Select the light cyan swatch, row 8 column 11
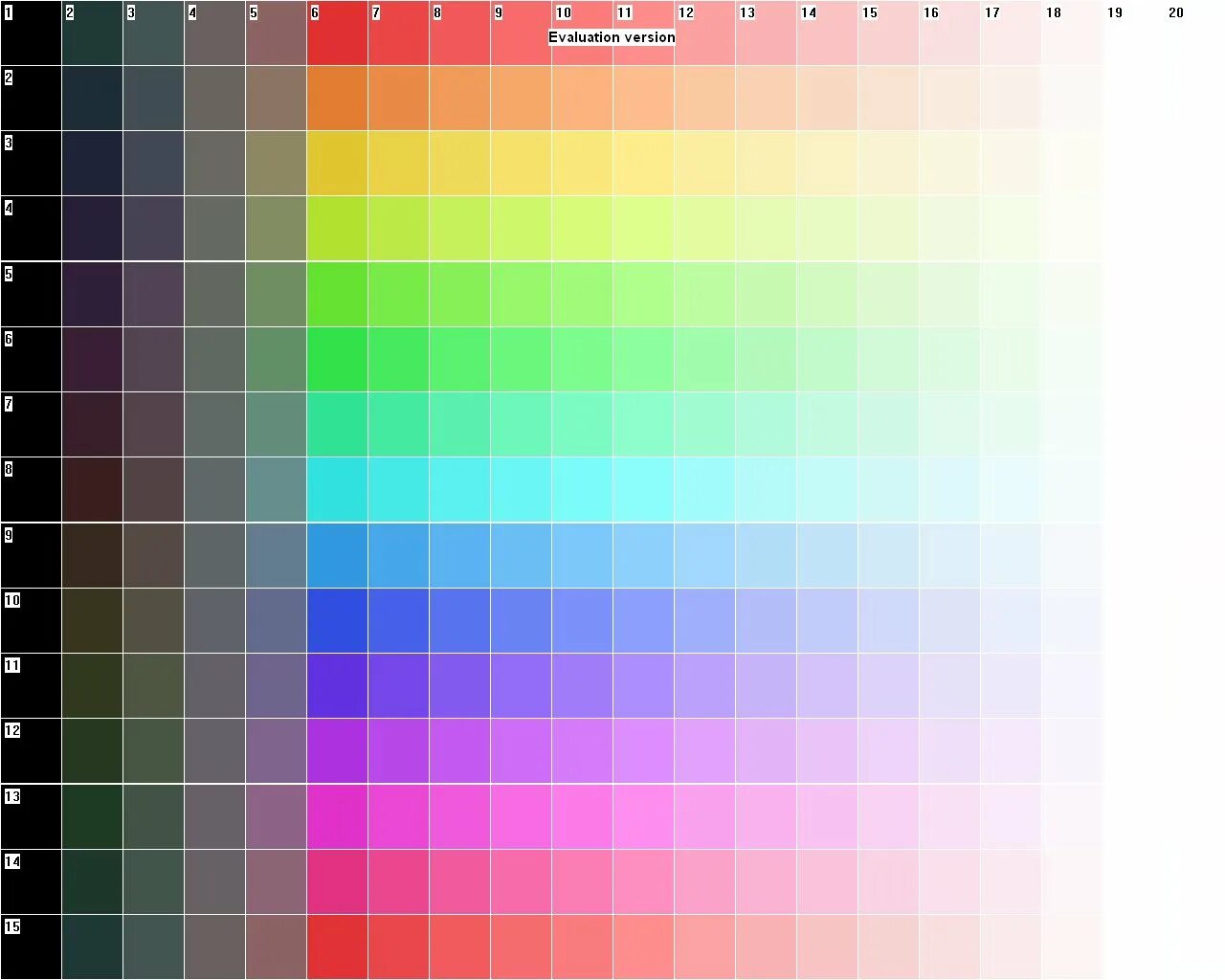 pos(643,489)
